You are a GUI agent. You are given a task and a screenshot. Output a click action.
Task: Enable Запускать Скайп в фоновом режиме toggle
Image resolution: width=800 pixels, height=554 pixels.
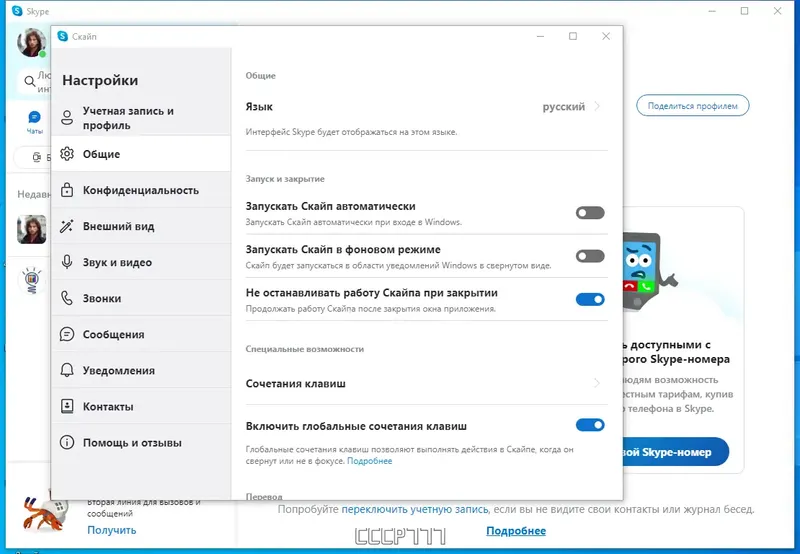(590, 256)
